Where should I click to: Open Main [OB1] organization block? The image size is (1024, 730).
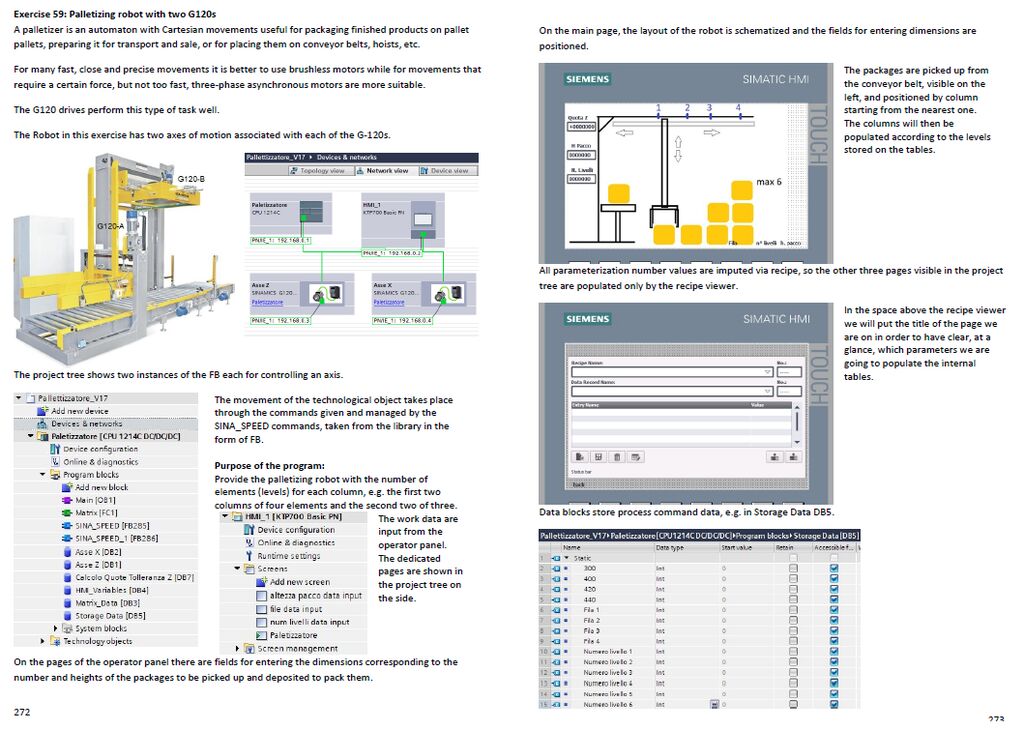coord(96,500)
